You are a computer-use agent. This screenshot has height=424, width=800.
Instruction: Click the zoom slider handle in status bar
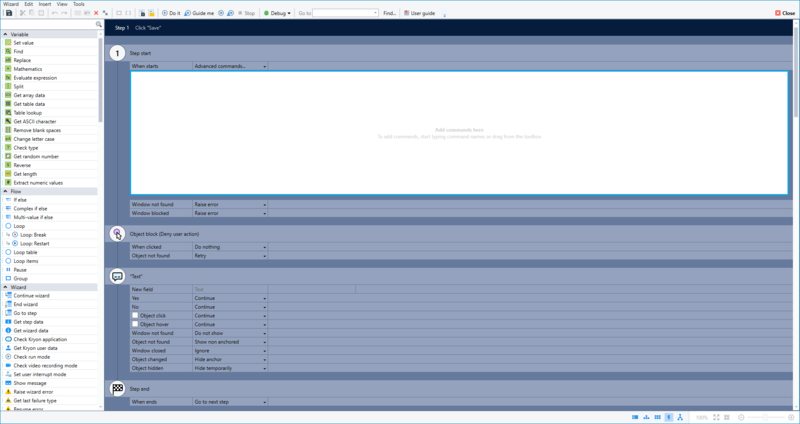pos(765,417)
